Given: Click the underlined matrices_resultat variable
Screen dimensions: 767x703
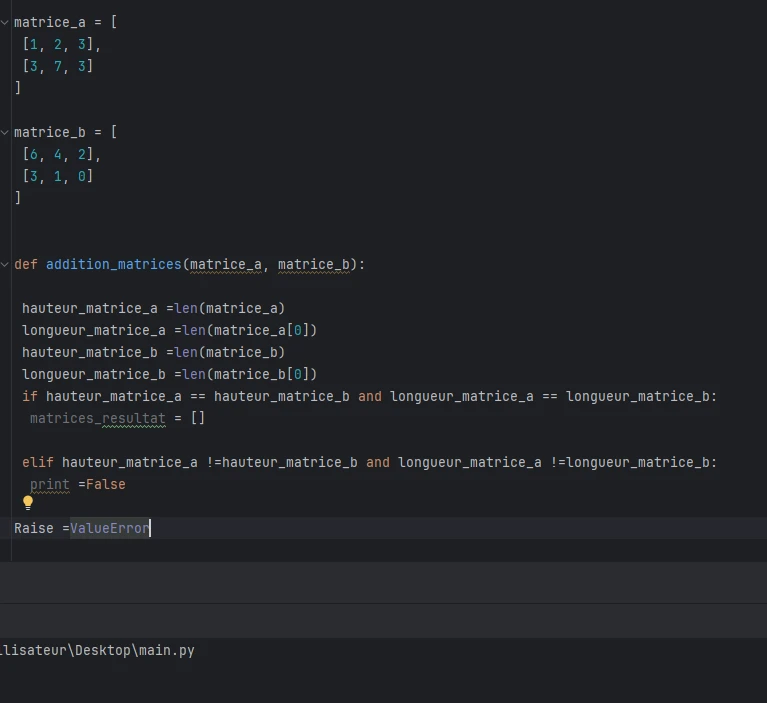Looking at the screenshot, I should 97,418.
